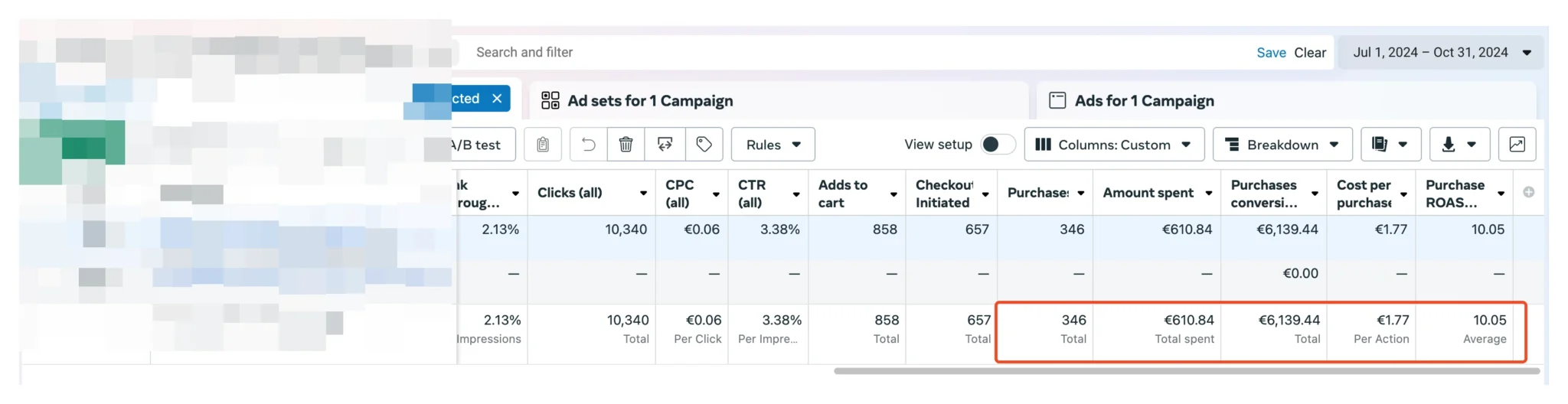Open the charts view icon

point(1517,145)
